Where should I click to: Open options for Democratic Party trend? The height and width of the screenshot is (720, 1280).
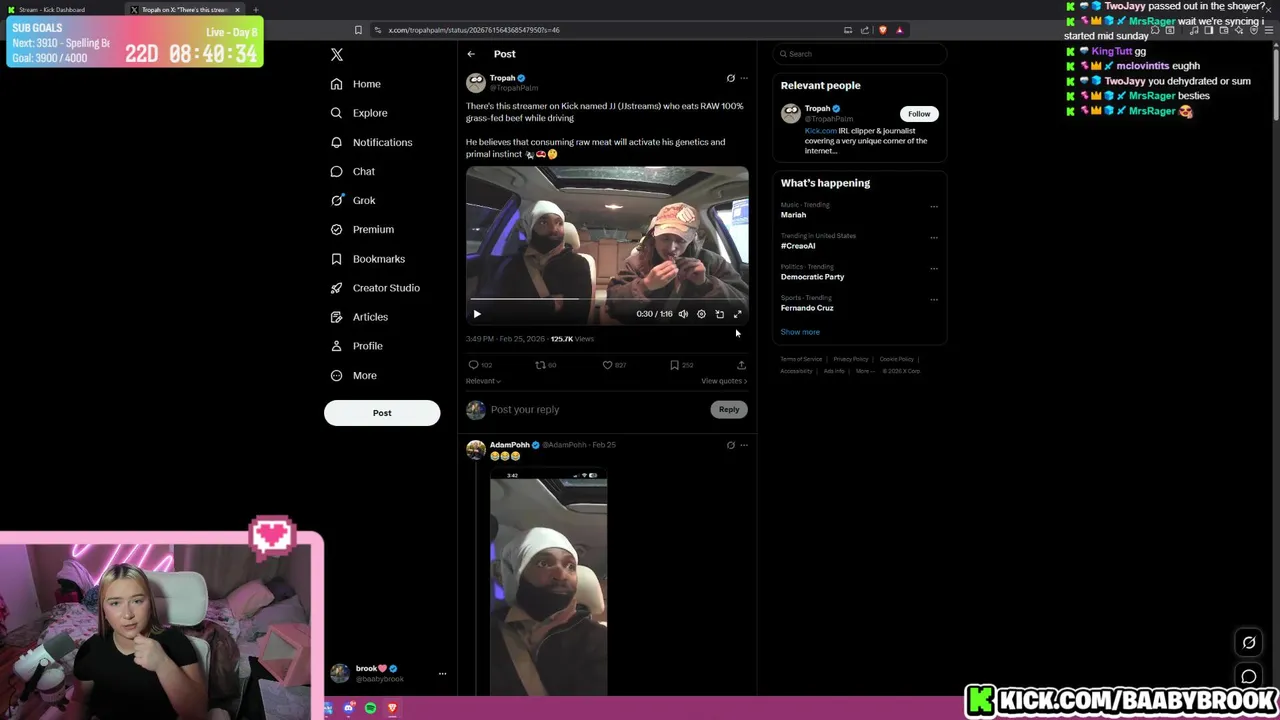click(x=934, y=269)
